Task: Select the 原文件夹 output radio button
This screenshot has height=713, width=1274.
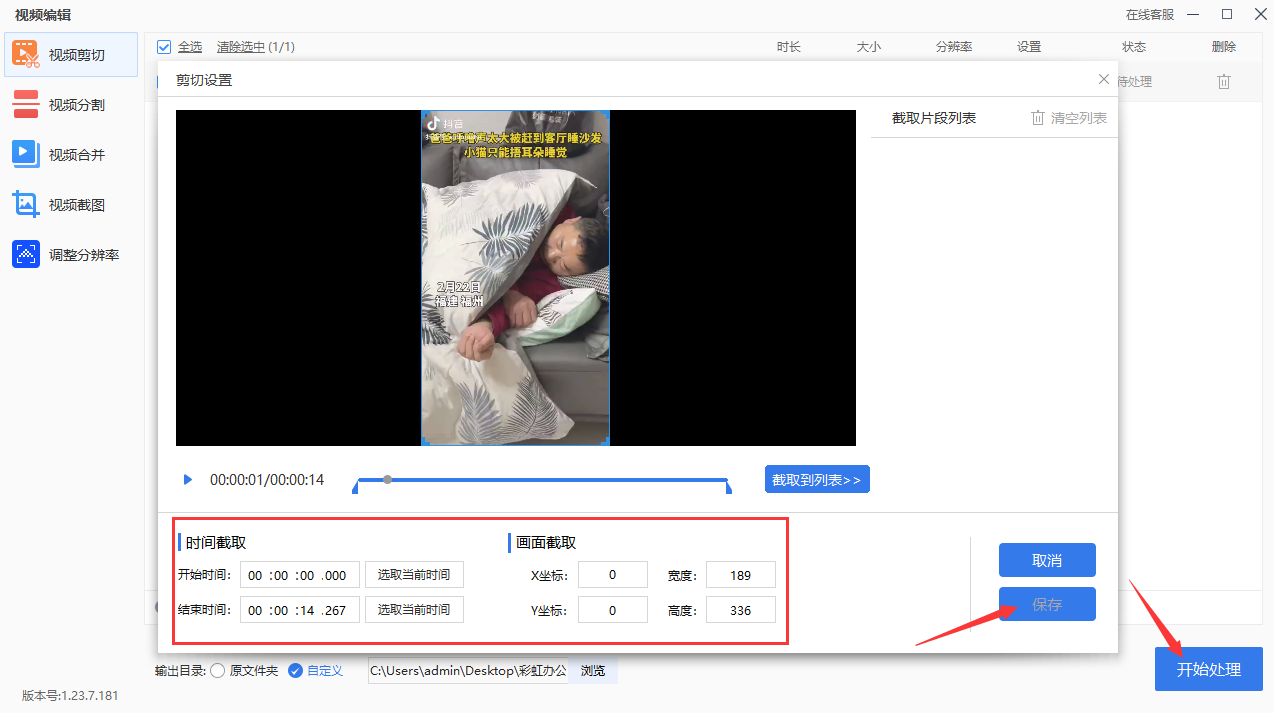Action: [217, 671]
